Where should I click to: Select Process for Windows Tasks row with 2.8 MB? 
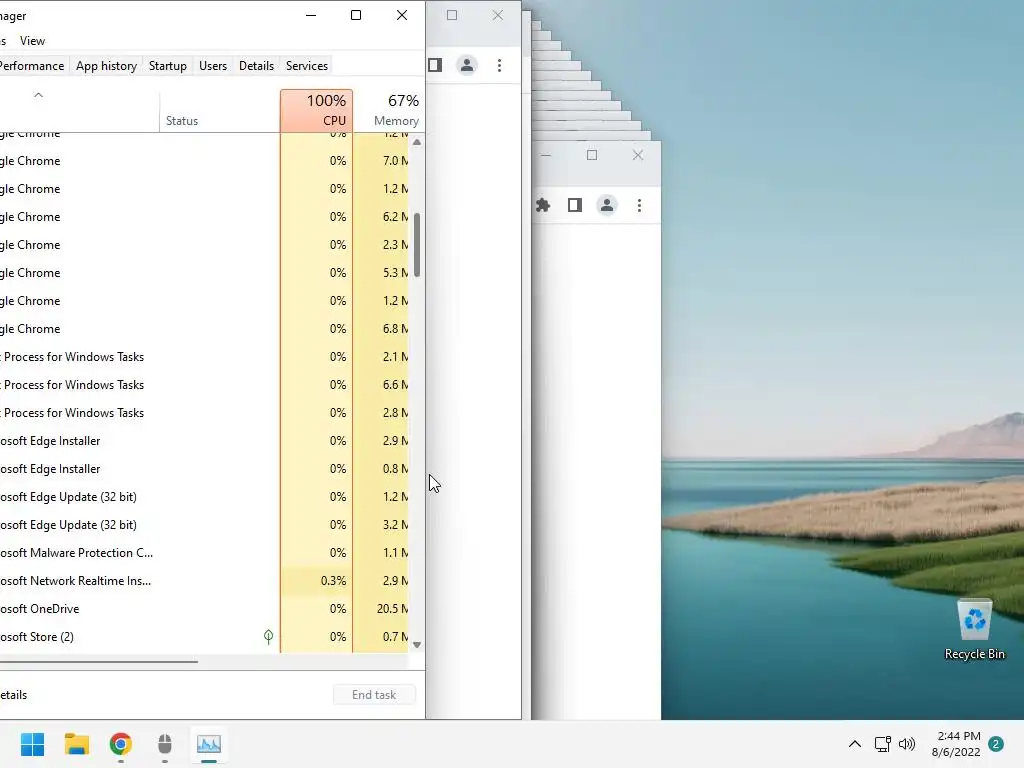coord(204,413)
